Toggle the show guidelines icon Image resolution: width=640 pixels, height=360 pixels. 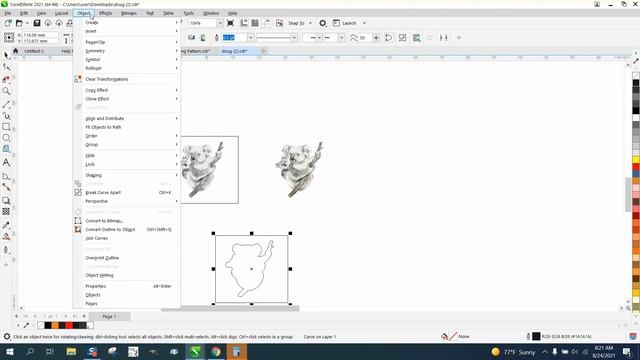click(266, 23)
